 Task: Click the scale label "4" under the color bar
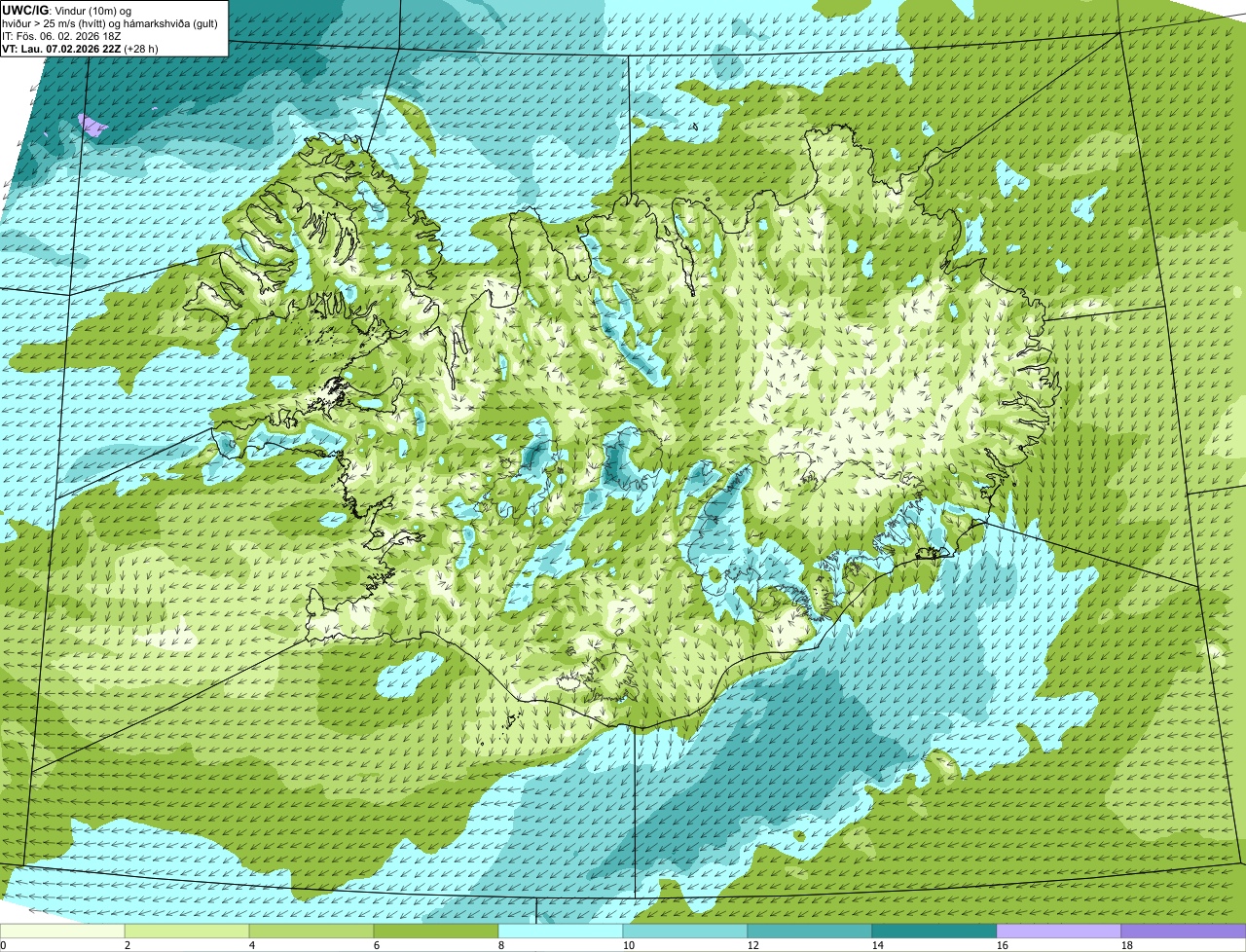(x=252, y=945)
